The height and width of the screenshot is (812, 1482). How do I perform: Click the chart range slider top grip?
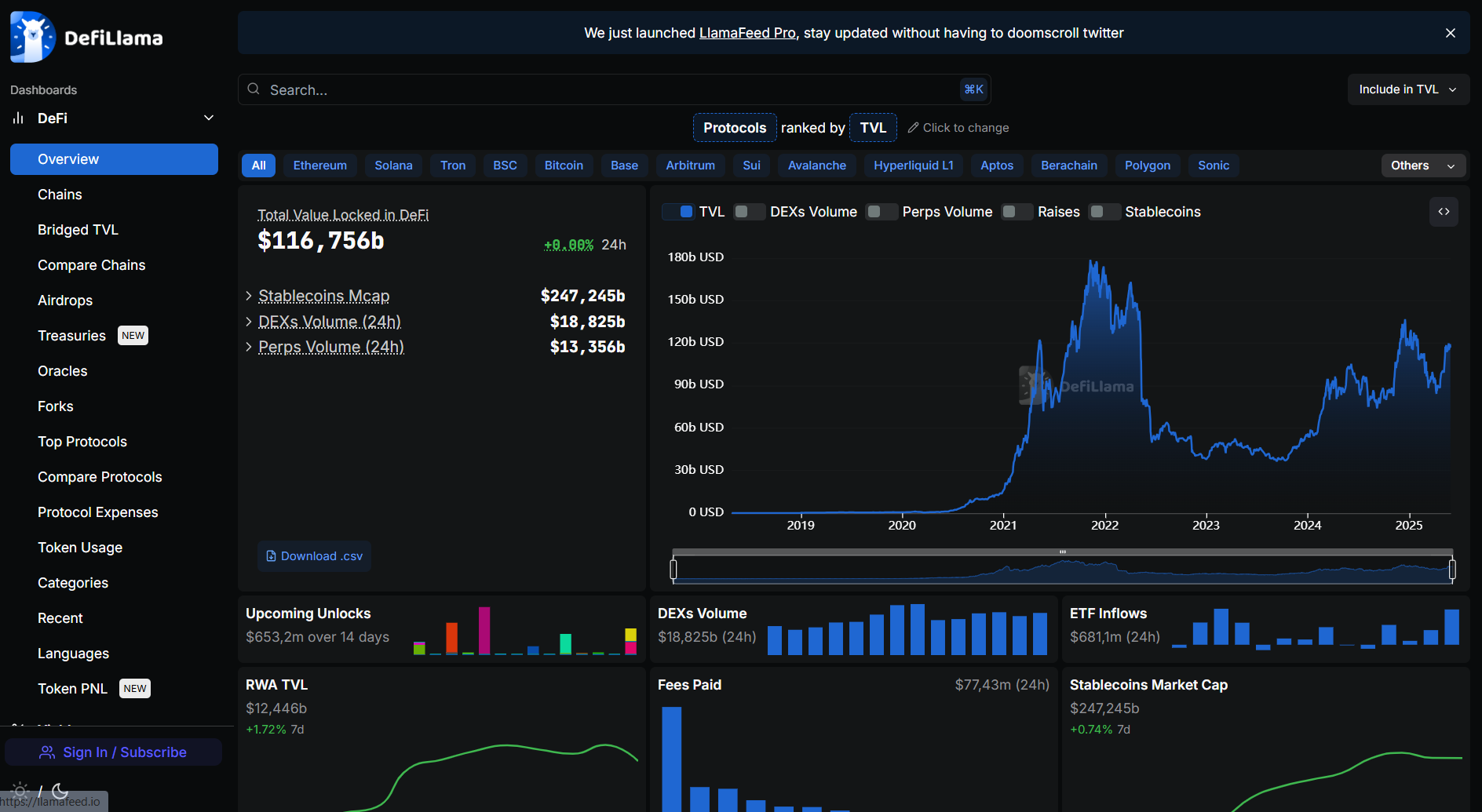pyautogui.click(x=1063, y=552)
